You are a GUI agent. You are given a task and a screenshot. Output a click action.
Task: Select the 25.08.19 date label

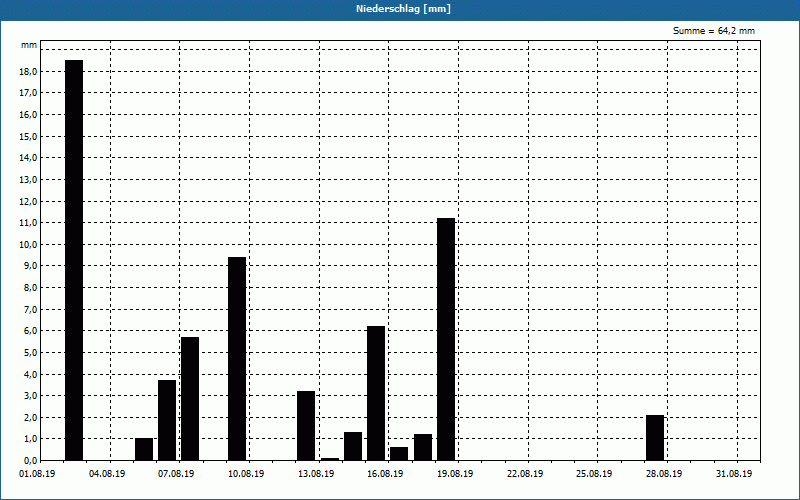coord(594,474)
